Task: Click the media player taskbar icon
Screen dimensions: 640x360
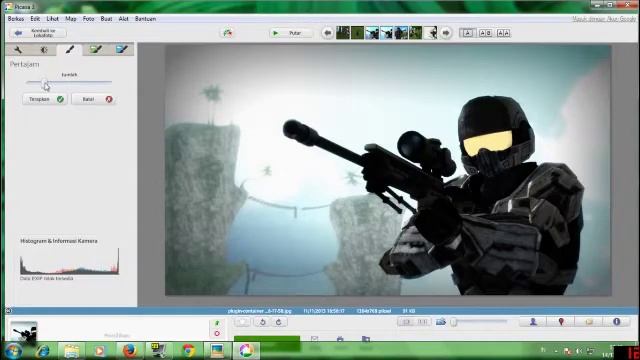Action: [x=100, y=351]
